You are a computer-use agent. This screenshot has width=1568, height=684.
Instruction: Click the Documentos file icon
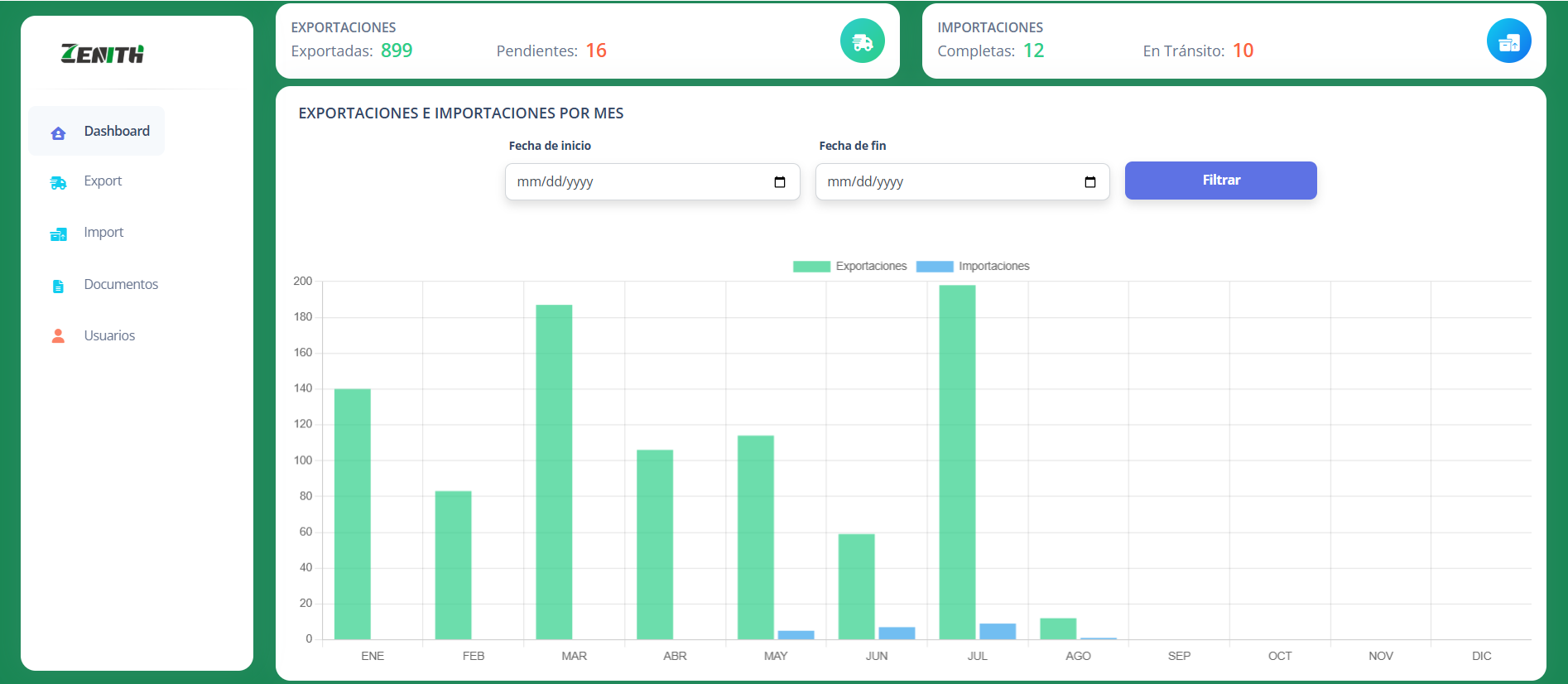pos(58,286)
